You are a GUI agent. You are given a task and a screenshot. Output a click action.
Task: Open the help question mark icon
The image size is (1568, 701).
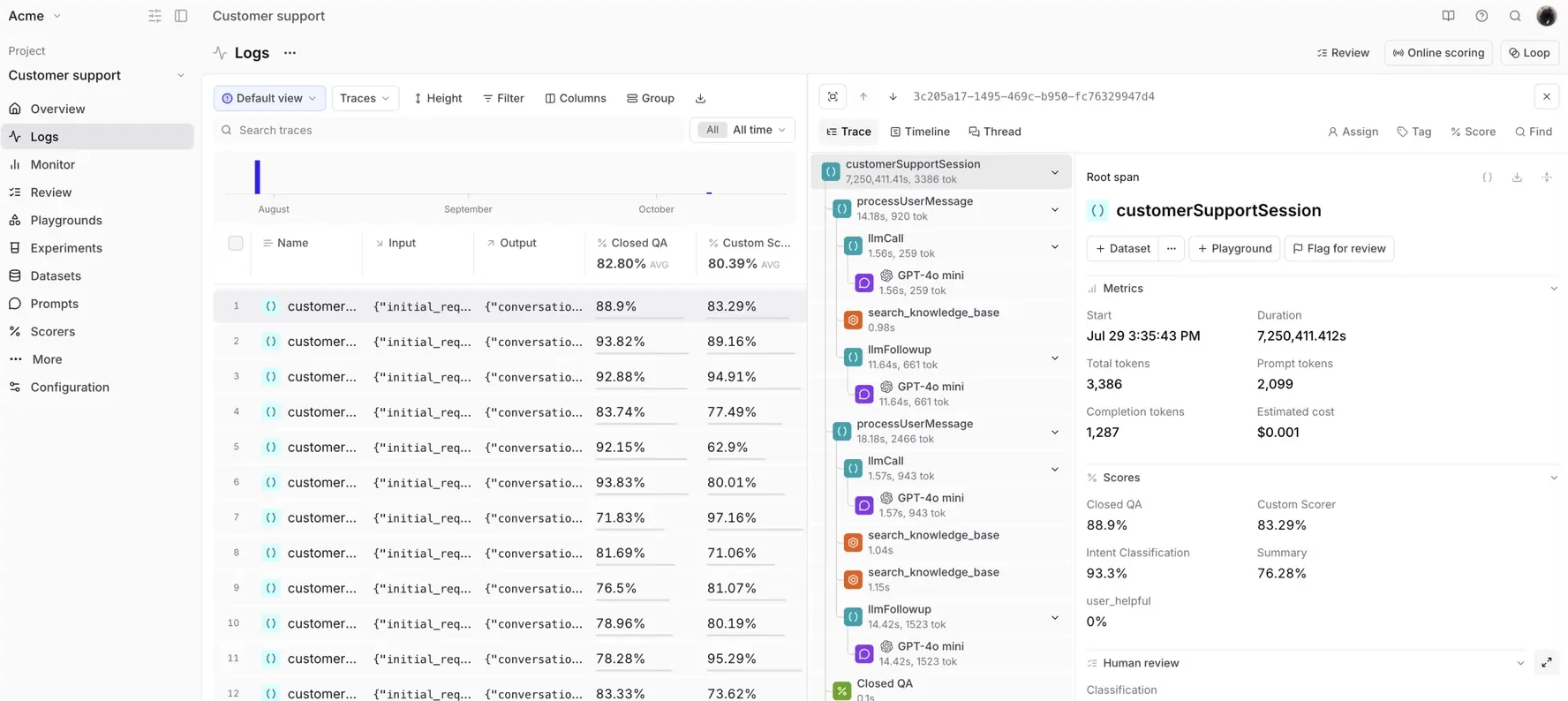tap(1481, 16)
